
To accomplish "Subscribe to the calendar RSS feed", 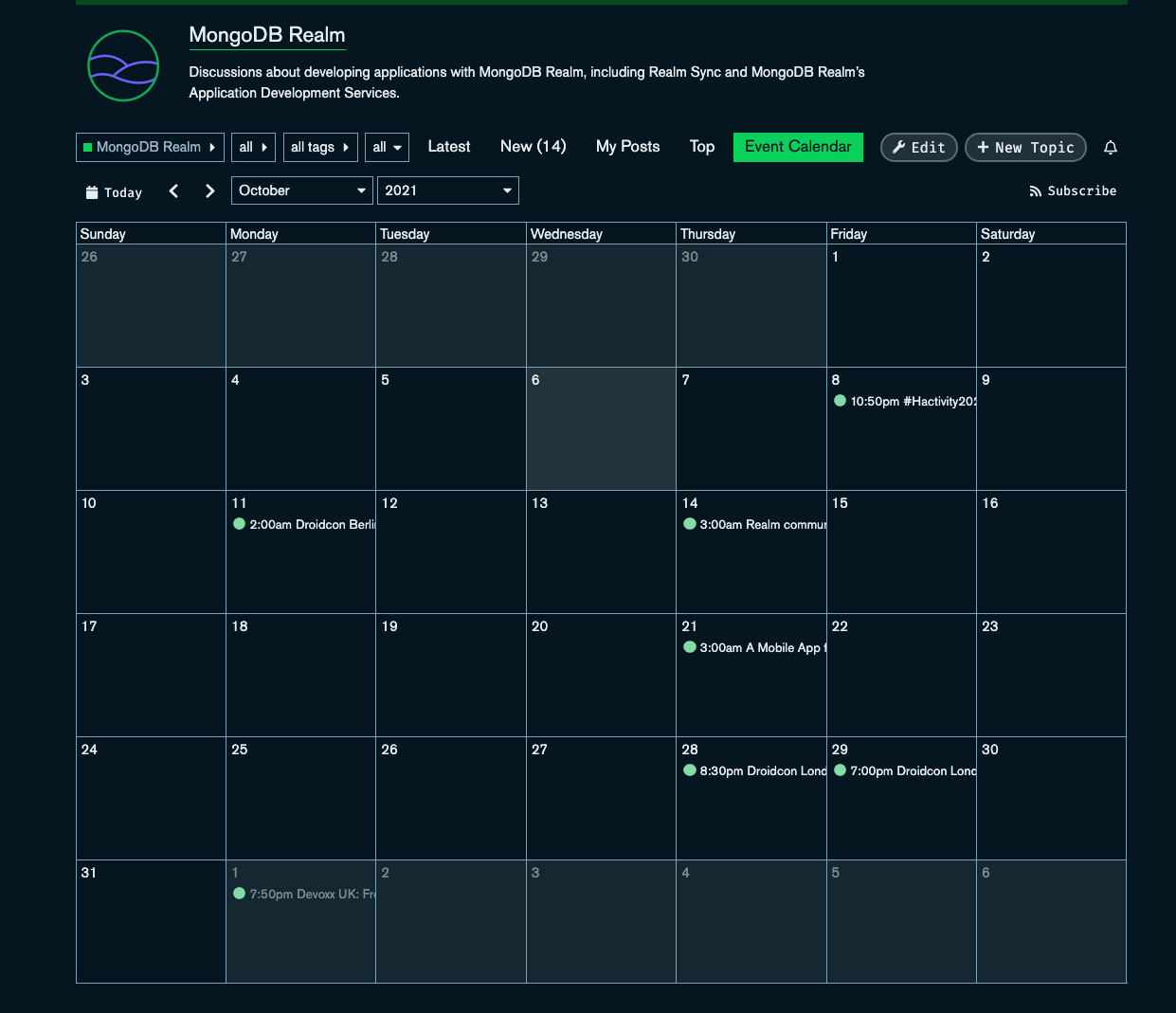I will point(1073,191).
